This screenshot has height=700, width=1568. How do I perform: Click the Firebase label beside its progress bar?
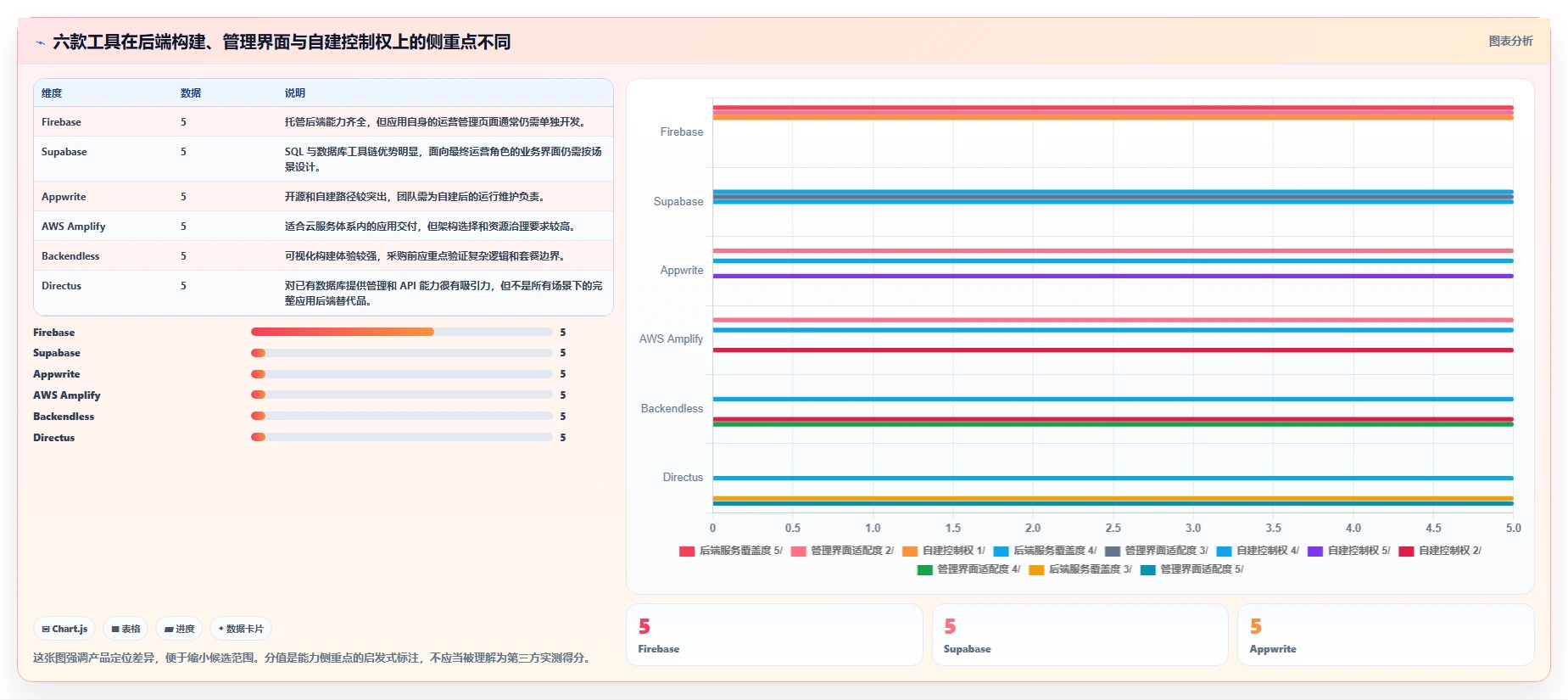tap(54, 333)
